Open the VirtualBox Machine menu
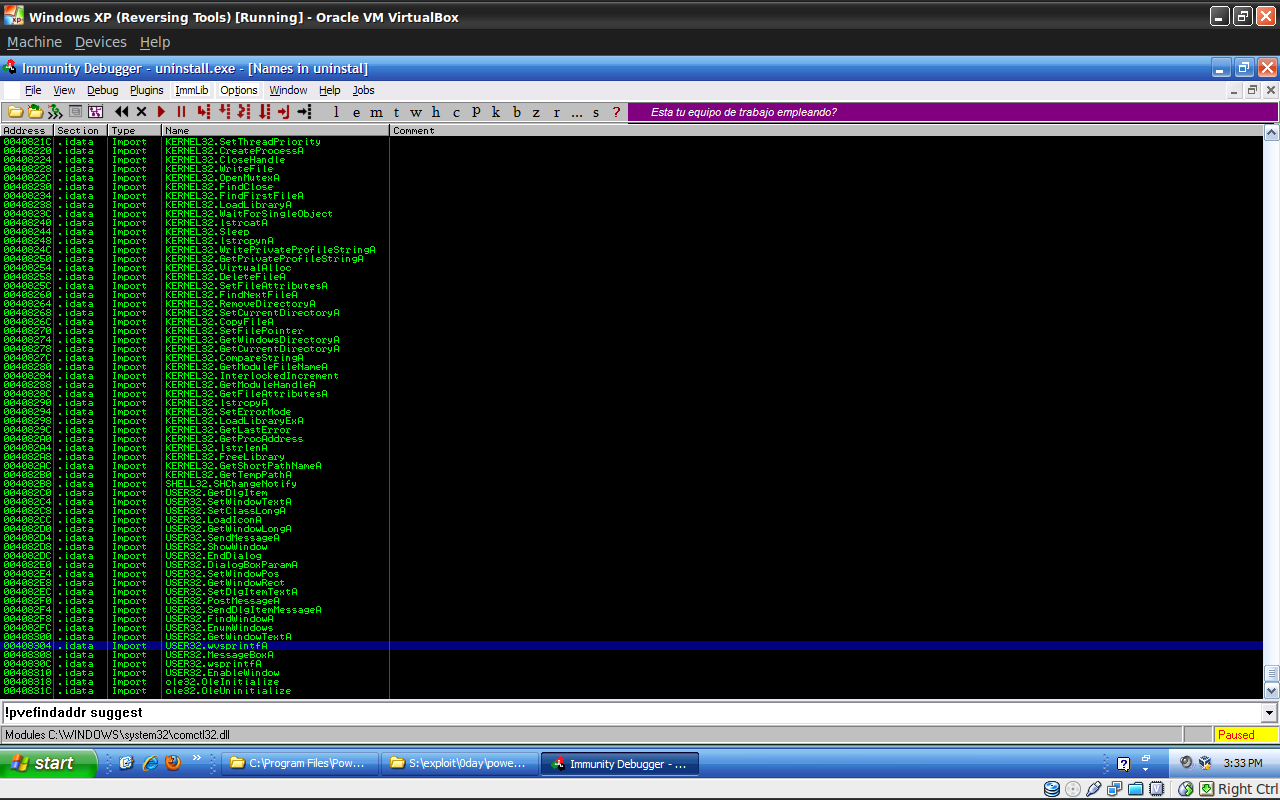This screenshot has height=800, width=1280. [x=34, y=42]
